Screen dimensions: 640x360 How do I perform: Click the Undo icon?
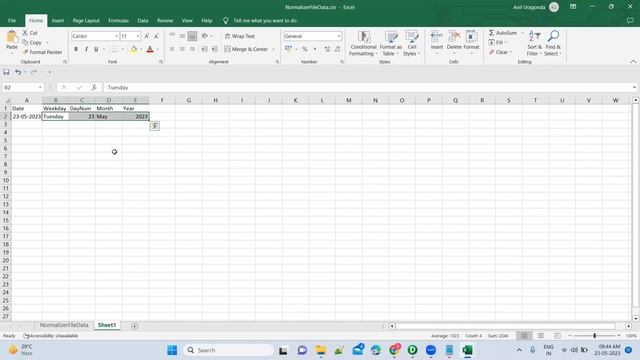[x=18, y=72]
